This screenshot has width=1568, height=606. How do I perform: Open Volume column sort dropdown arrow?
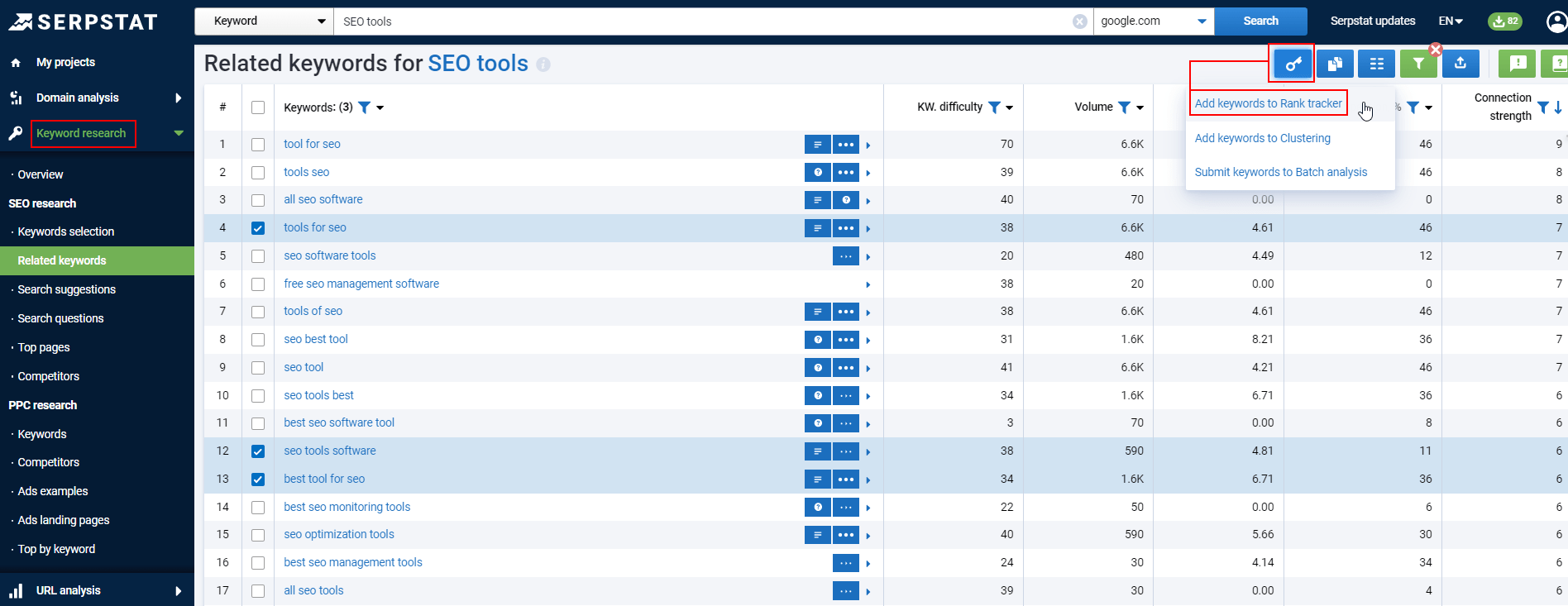(1140, 107)
